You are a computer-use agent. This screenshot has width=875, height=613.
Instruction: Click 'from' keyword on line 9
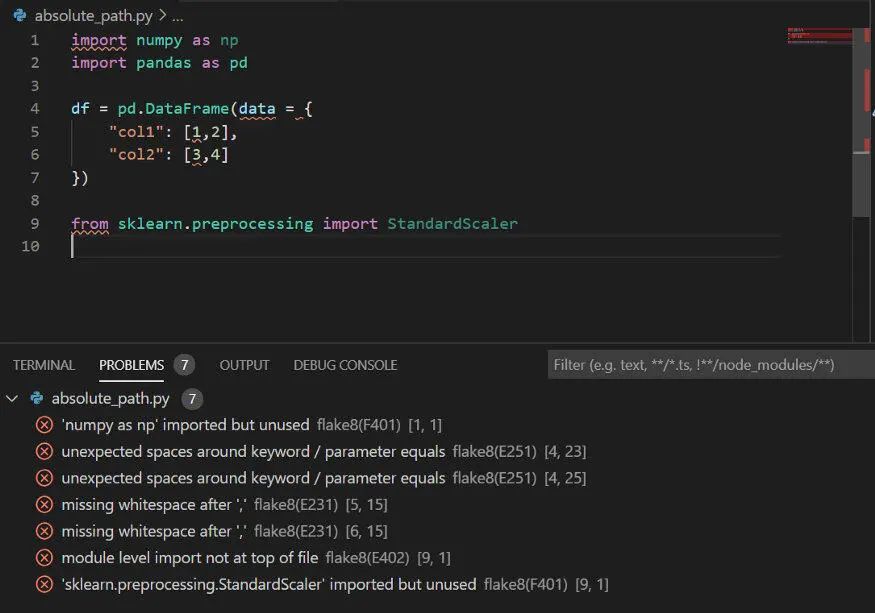pyautogui.click(x=90, y=223)
